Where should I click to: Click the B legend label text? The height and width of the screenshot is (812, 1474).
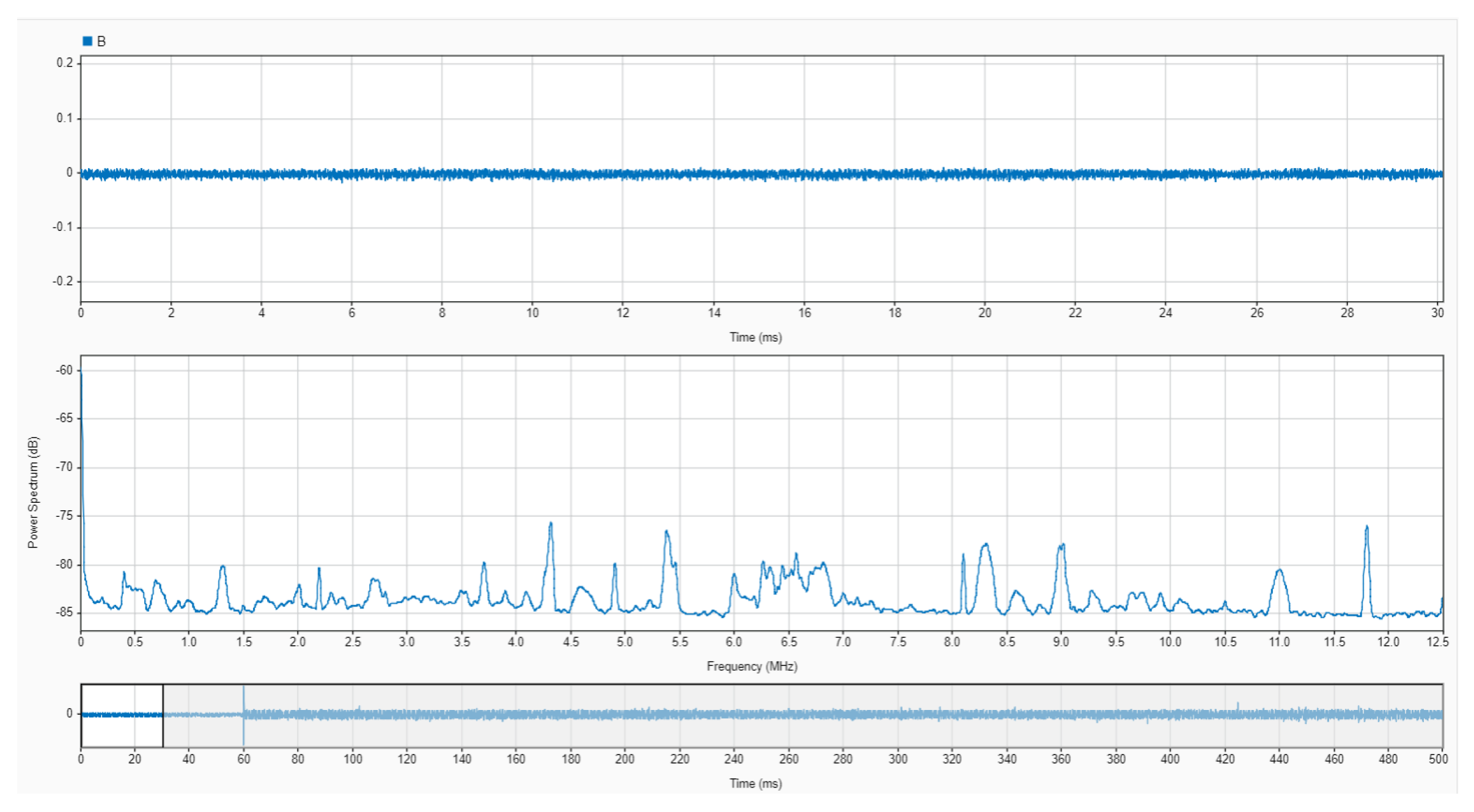(101, 42)
